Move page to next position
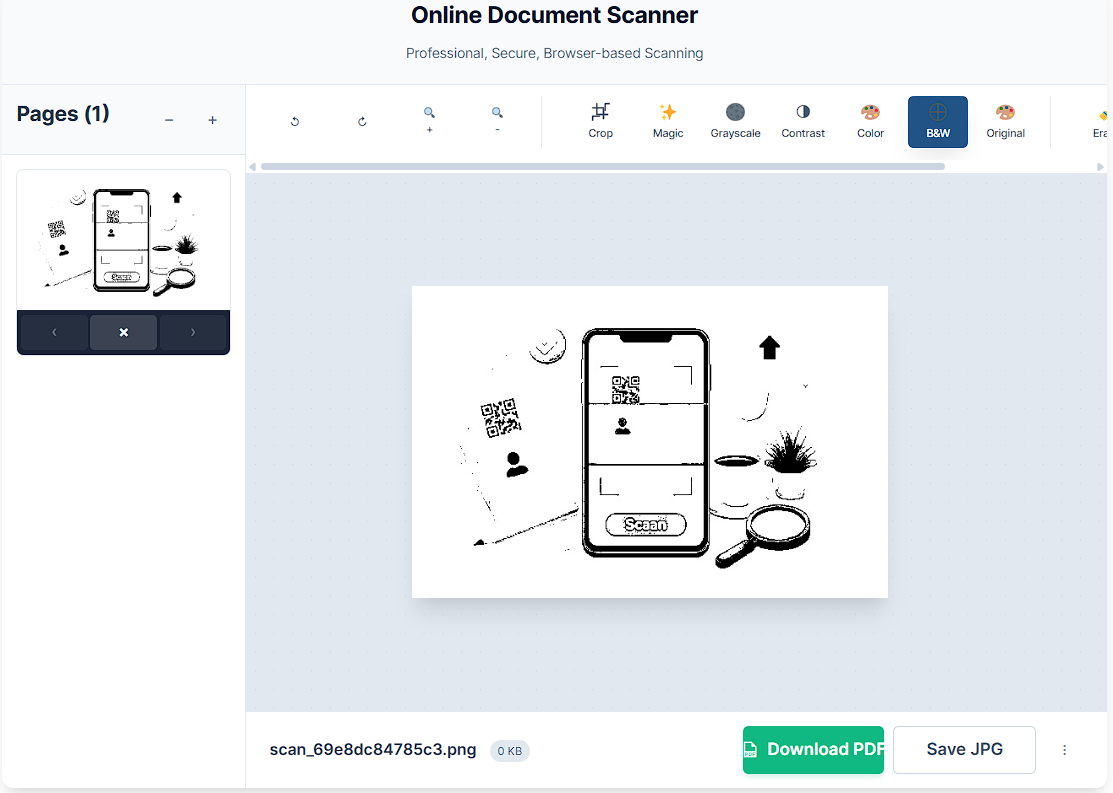 point(192,332)
